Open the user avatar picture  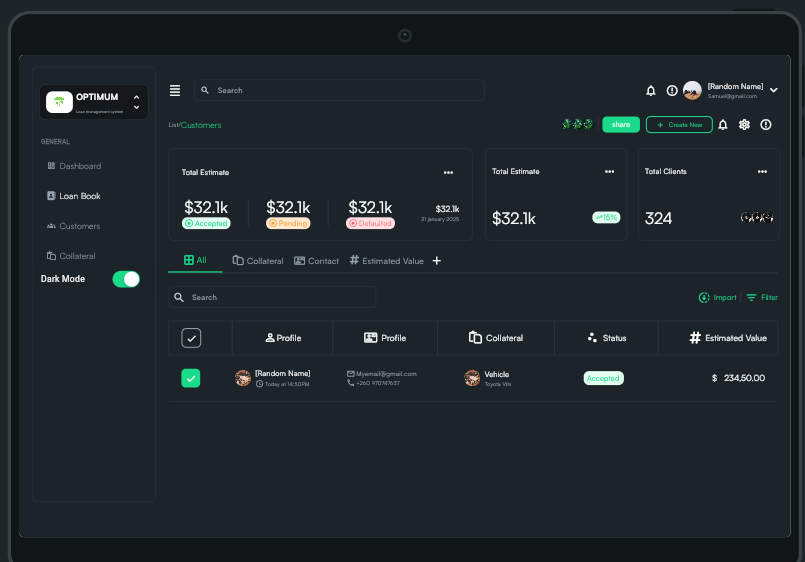click(x=692, y=90)
